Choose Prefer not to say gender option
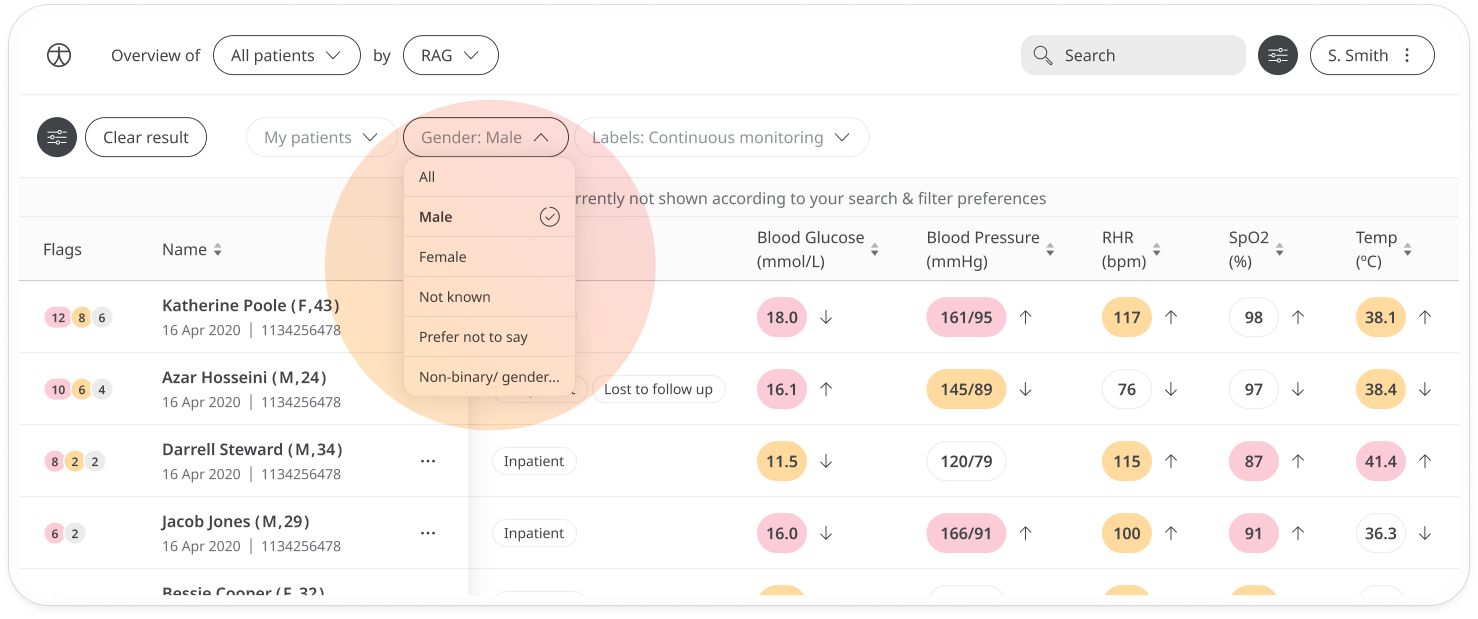Screen dimensions: 1478x619 coord(489,337)
